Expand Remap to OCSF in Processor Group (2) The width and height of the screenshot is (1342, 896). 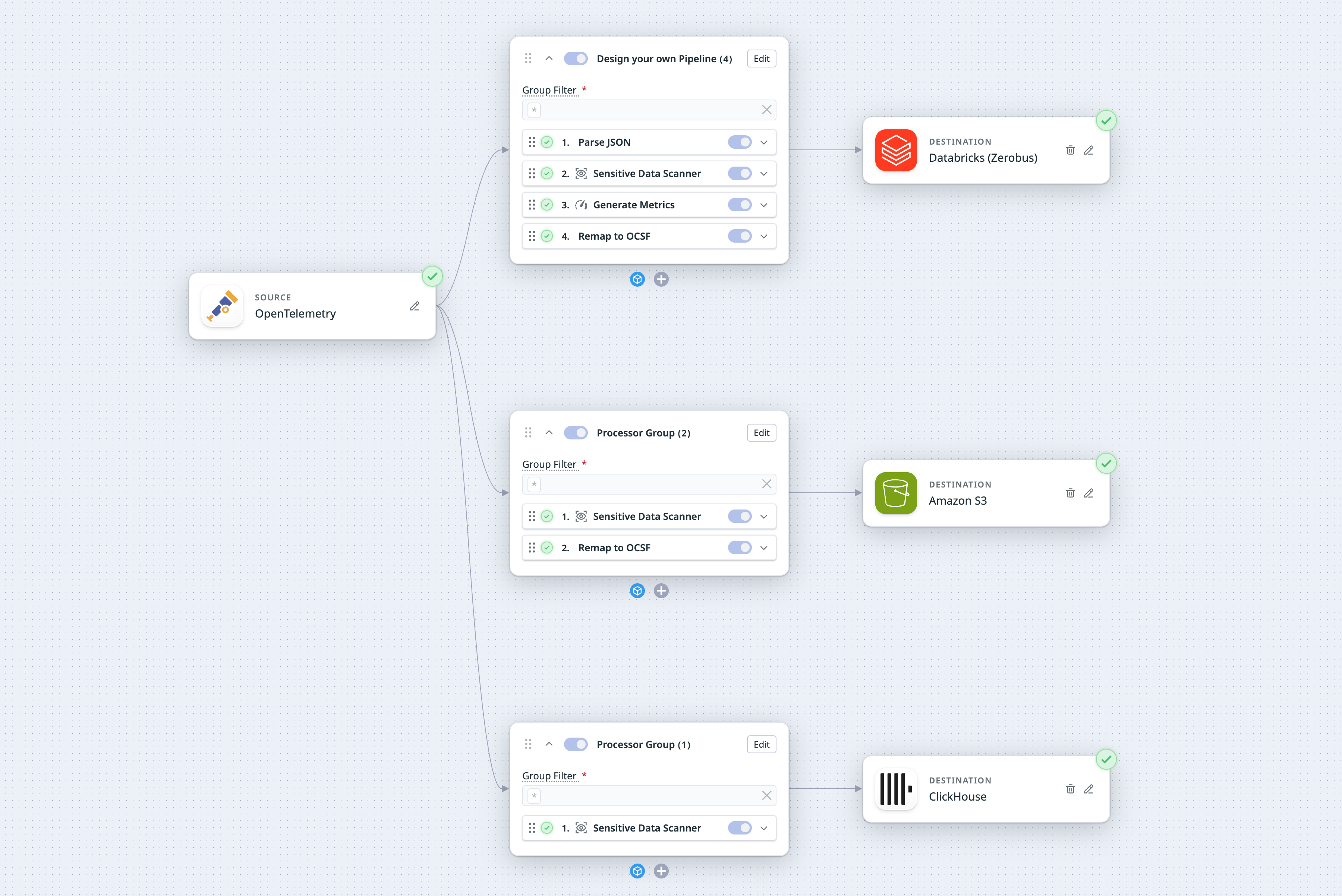click(x=763, y=548)
